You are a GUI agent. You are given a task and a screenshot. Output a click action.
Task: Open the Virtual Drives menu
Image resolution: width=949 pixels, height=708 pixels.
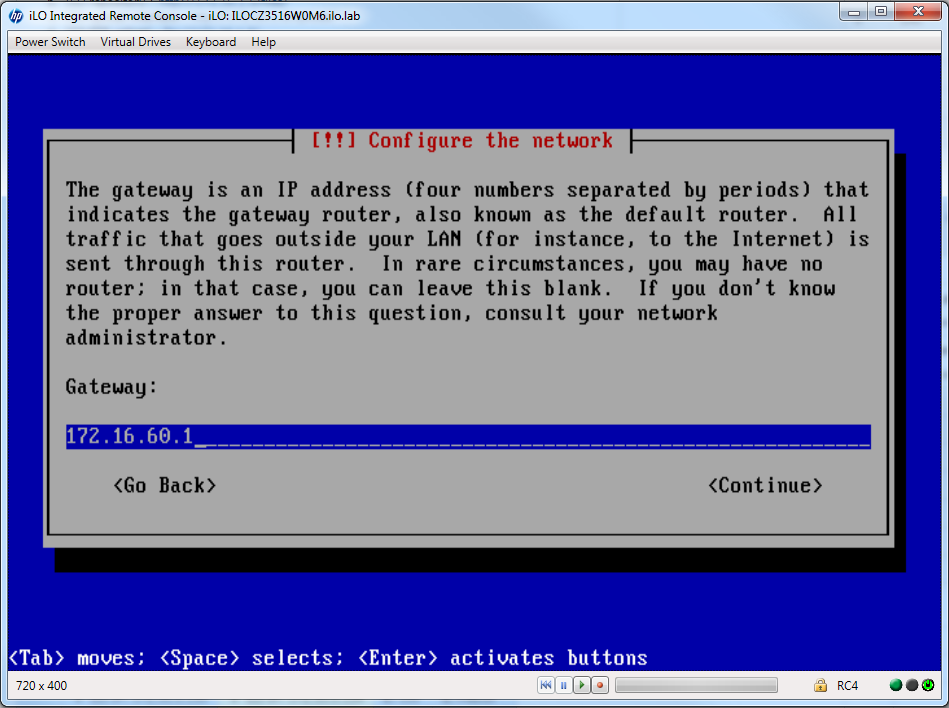point(136,42)
